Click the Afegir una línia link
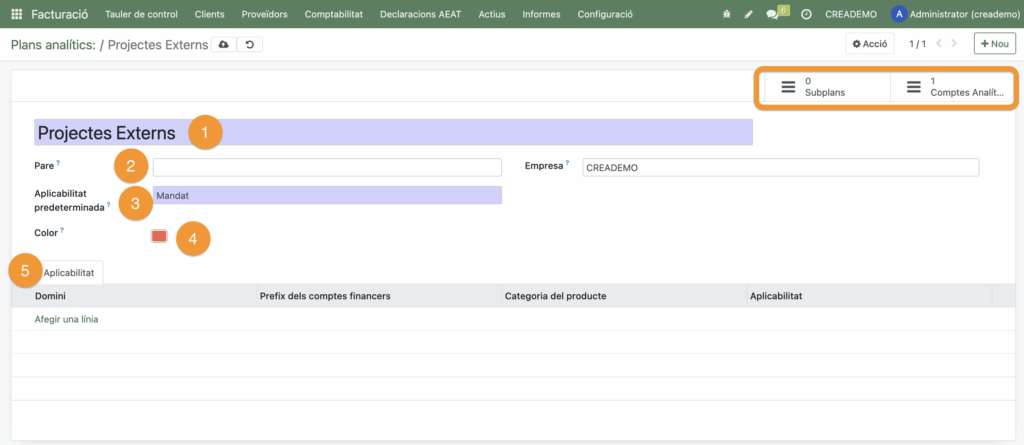 point(66,319)
